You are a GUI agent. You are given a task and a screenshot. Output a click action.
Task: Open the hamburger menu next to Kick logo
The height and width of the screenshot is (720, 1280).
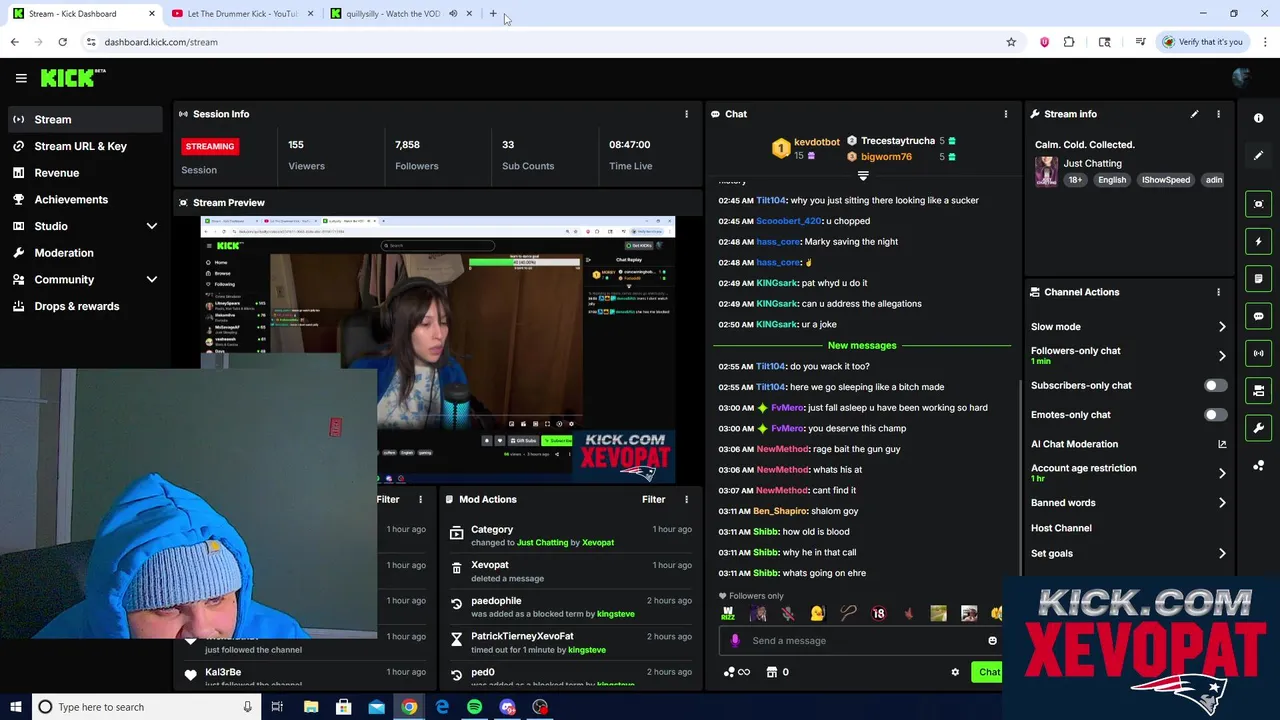(x=21, y=77)
